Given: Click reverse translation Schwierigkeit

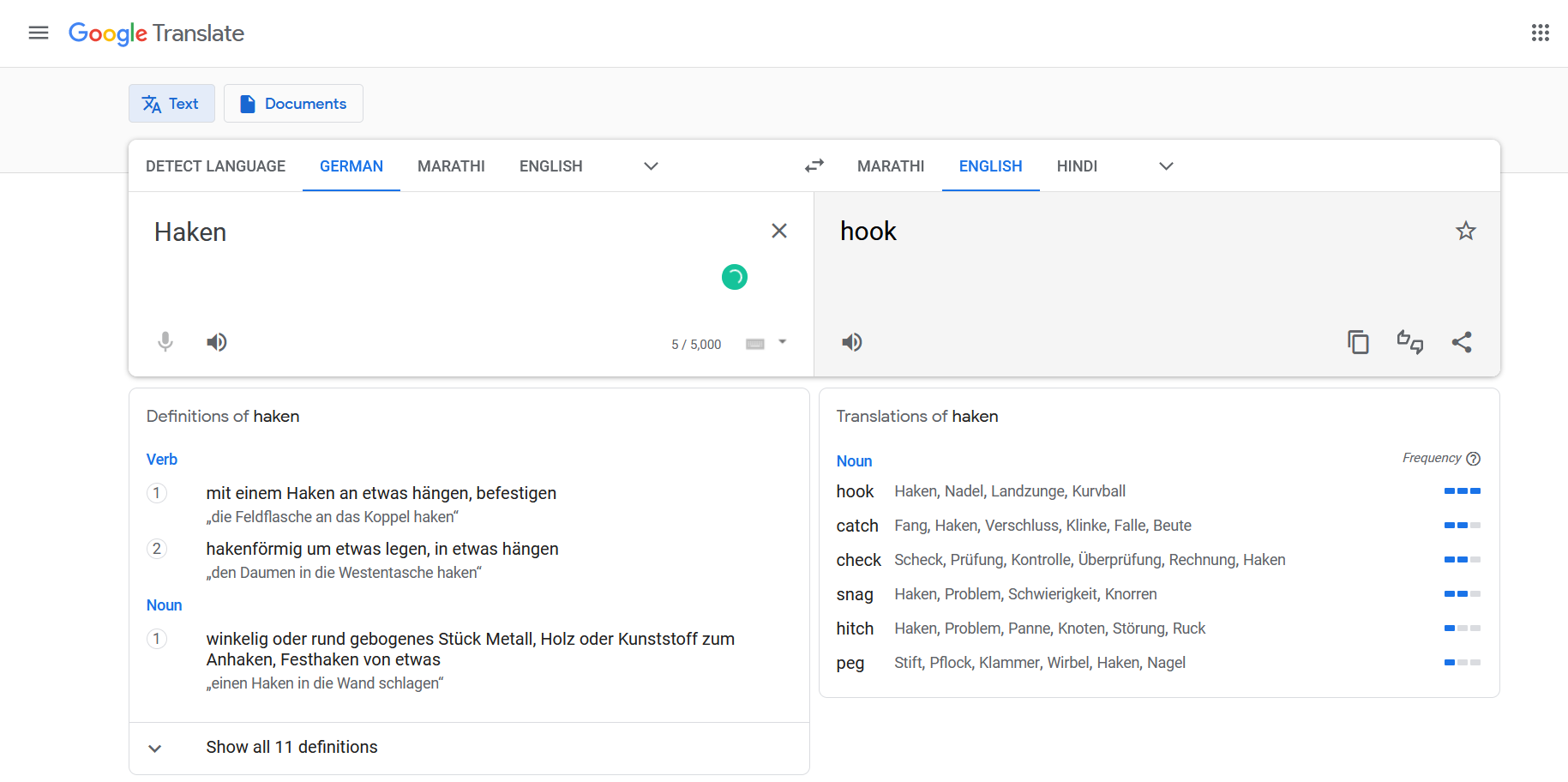Looking at the screenshot, I should (x=1052, y=594).
